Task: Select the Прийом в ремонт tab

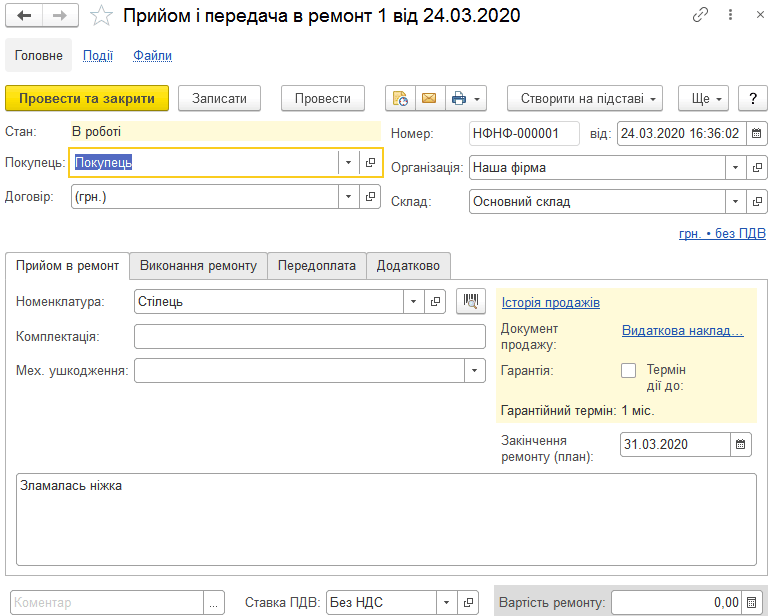Action: pos(67,266)
